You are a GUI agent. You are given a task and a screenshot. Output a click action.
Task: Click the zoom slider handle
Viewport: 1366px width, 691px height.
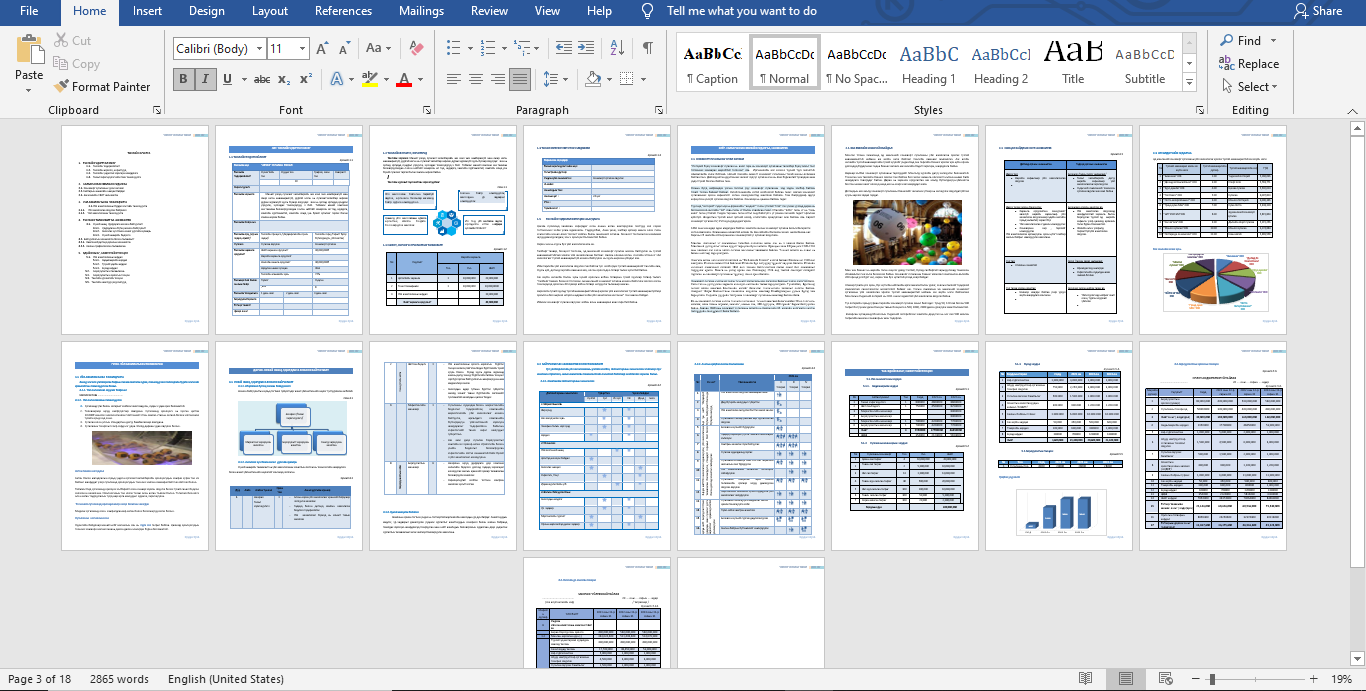1212,679
